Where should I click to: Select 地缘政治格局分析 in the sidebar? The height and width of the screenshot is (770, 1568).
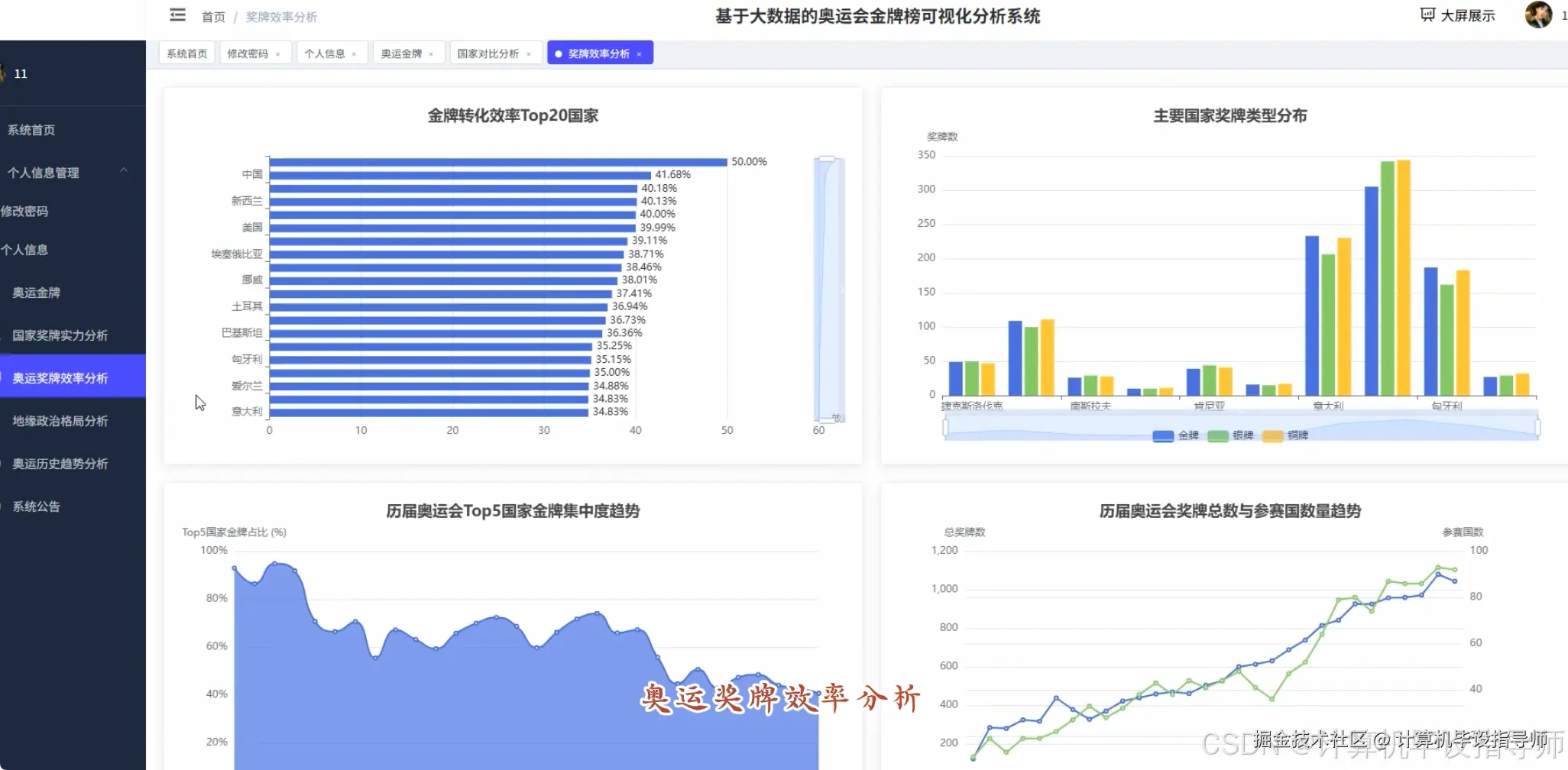click(59, 421)
